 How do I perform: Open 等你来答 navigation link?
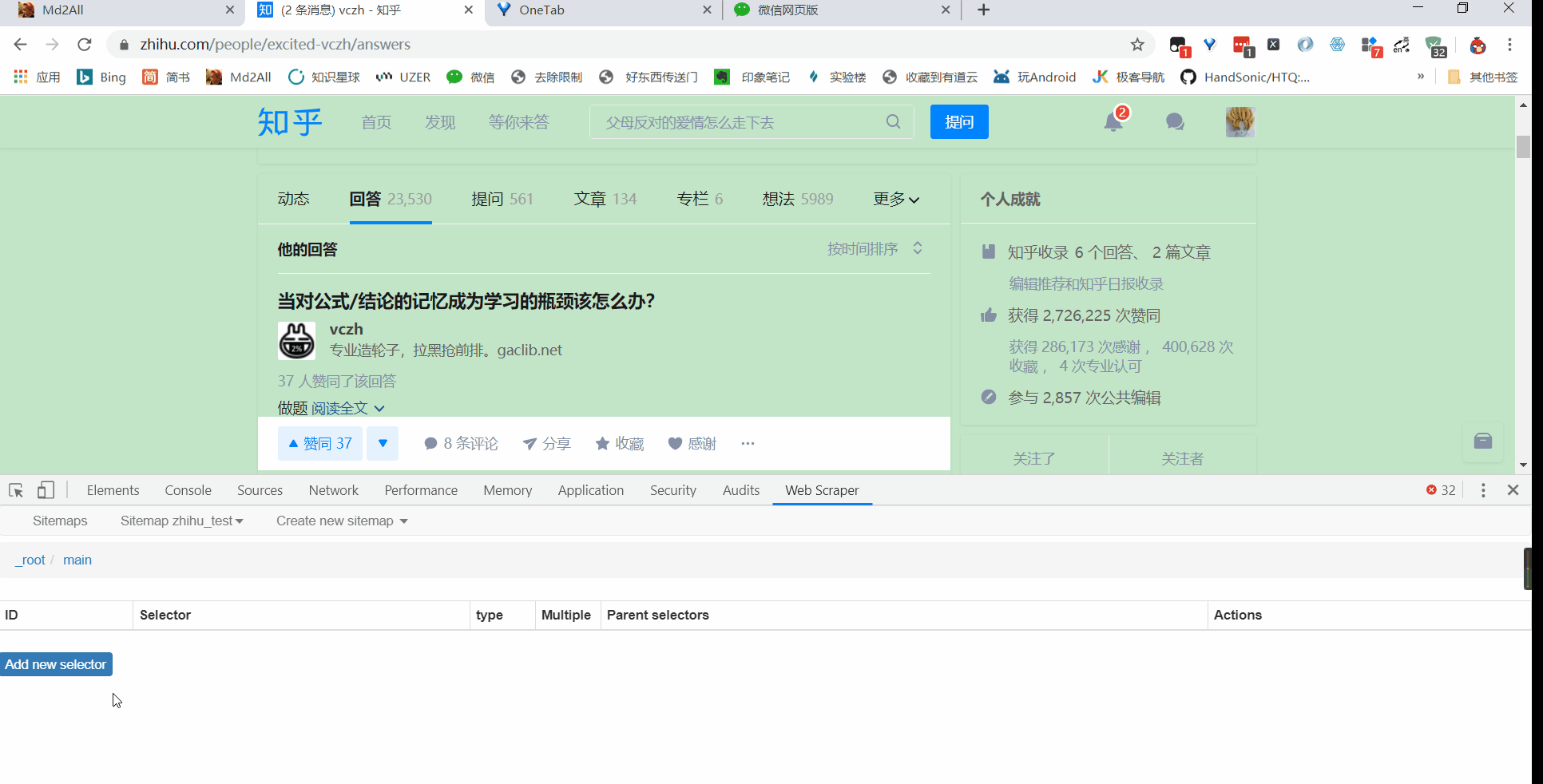pyautogui.click(x=519, y=122)
